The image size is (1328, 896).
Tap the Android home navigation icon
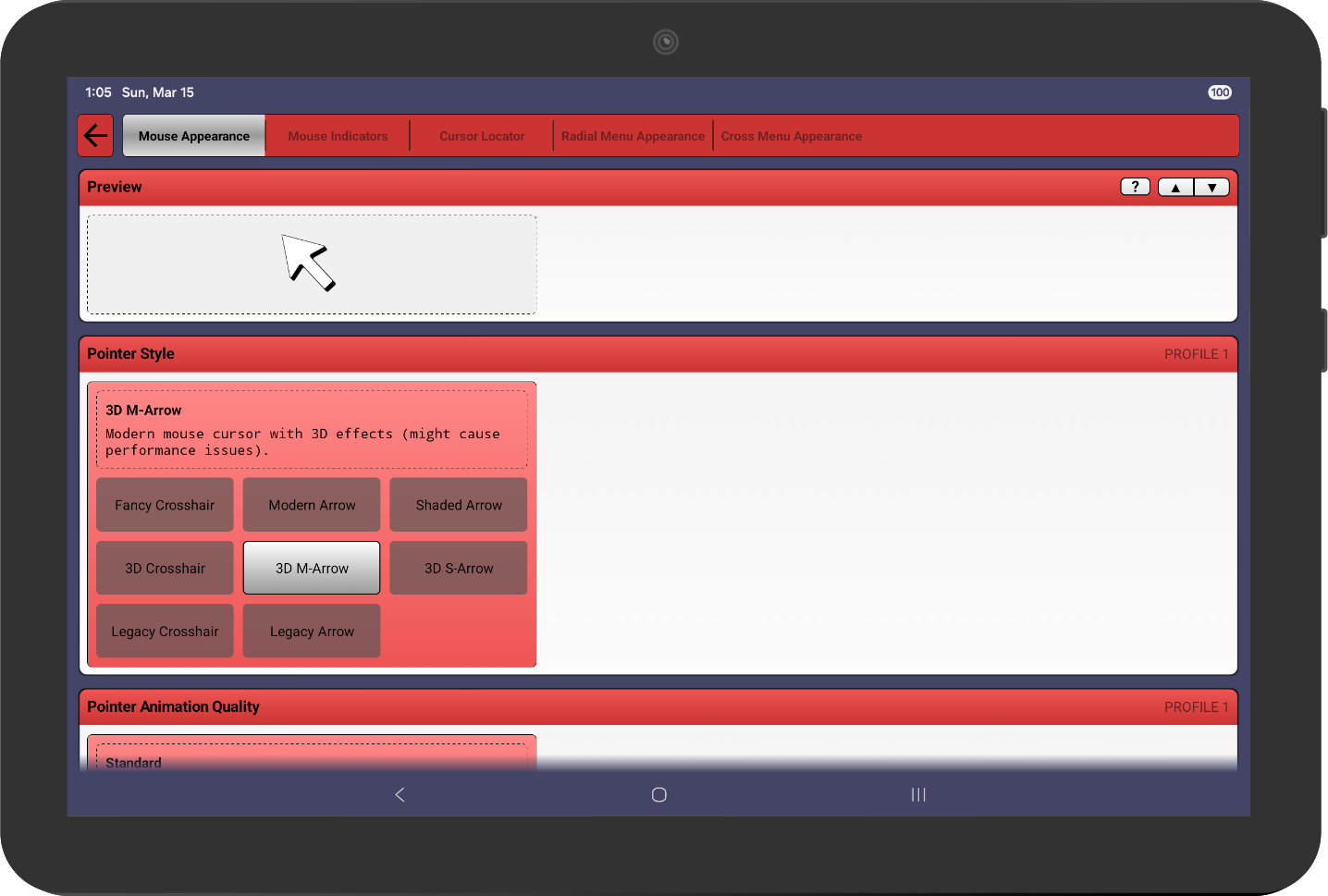(x=658, y=794)
